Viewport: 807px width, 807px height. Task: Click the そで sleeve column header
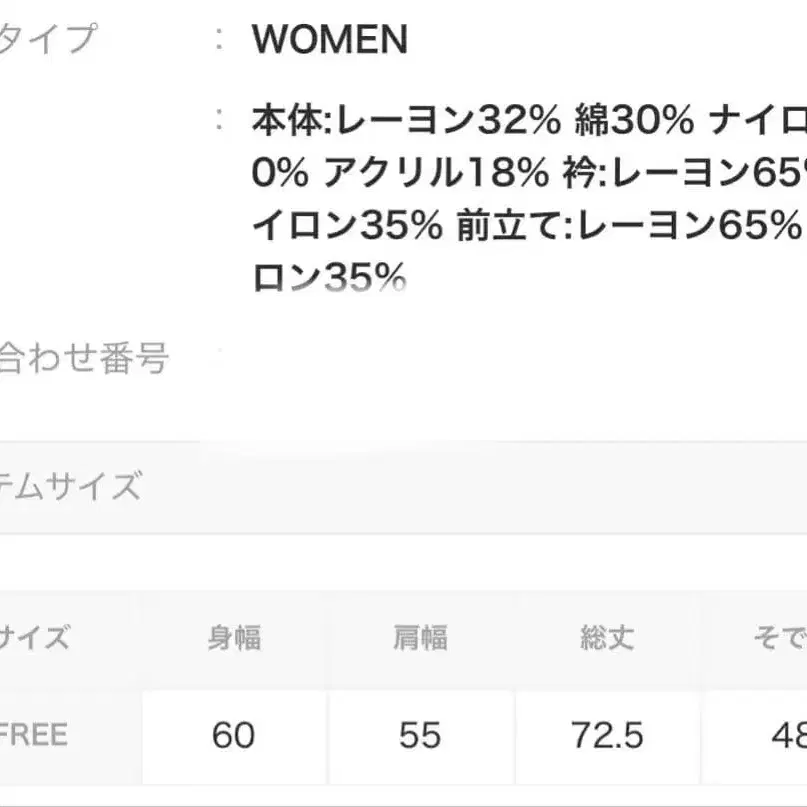[x=779, y=637]
